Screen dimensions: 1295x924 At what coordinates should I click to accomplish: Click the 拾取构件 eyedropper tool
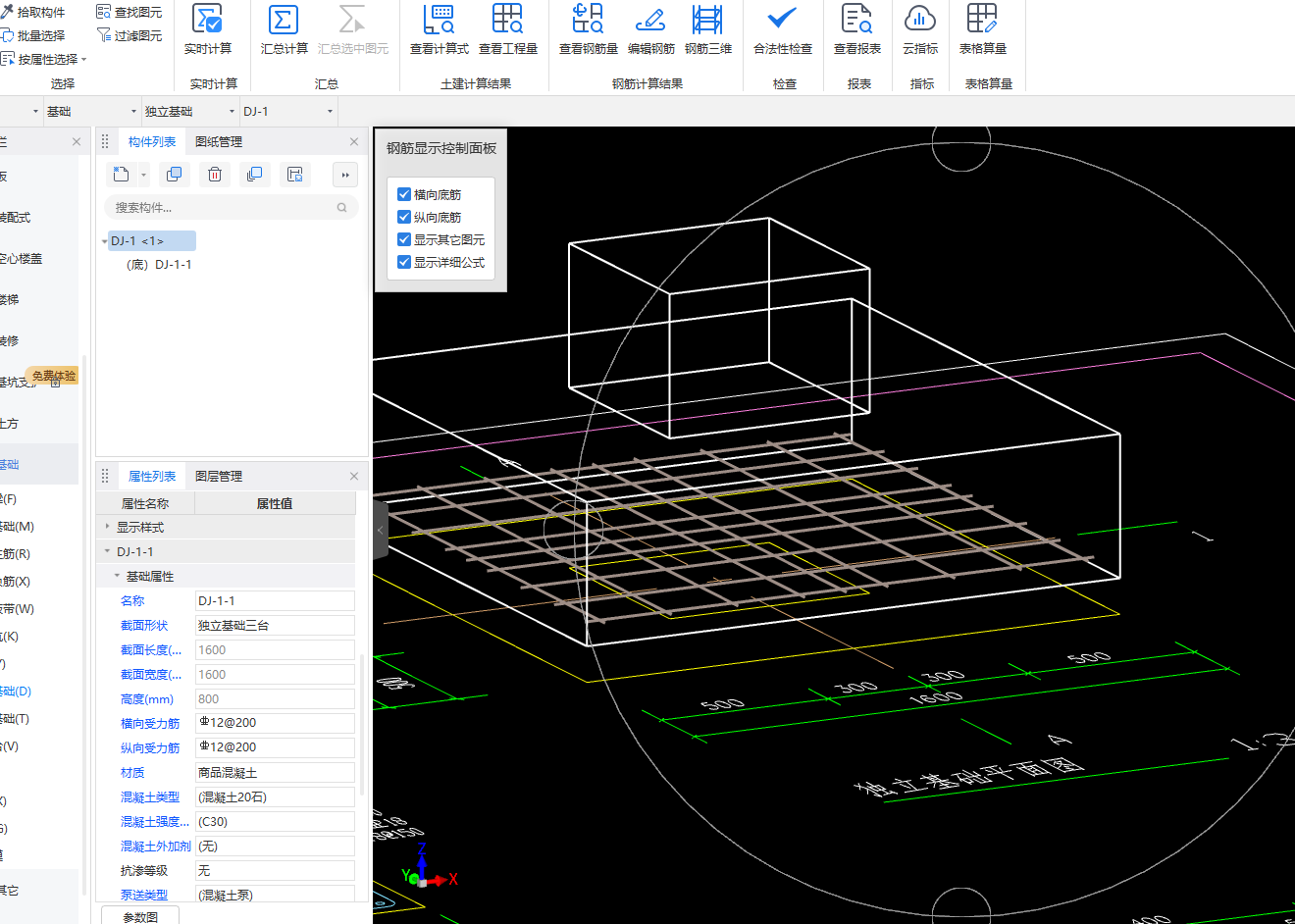(33, 12)
